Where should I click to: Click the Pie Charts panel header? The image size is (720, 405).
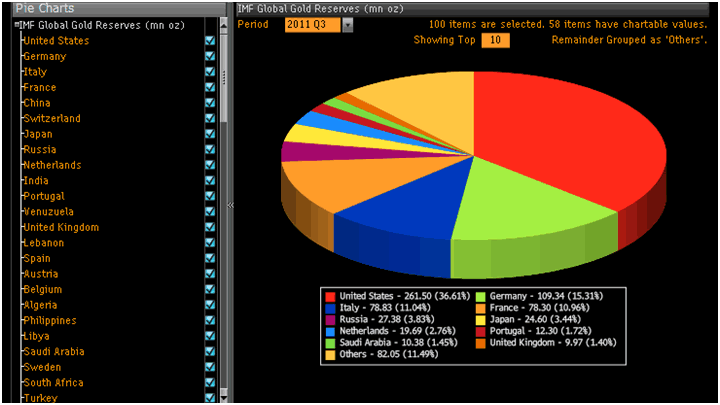pyautogui.click(x=119, y=8)
